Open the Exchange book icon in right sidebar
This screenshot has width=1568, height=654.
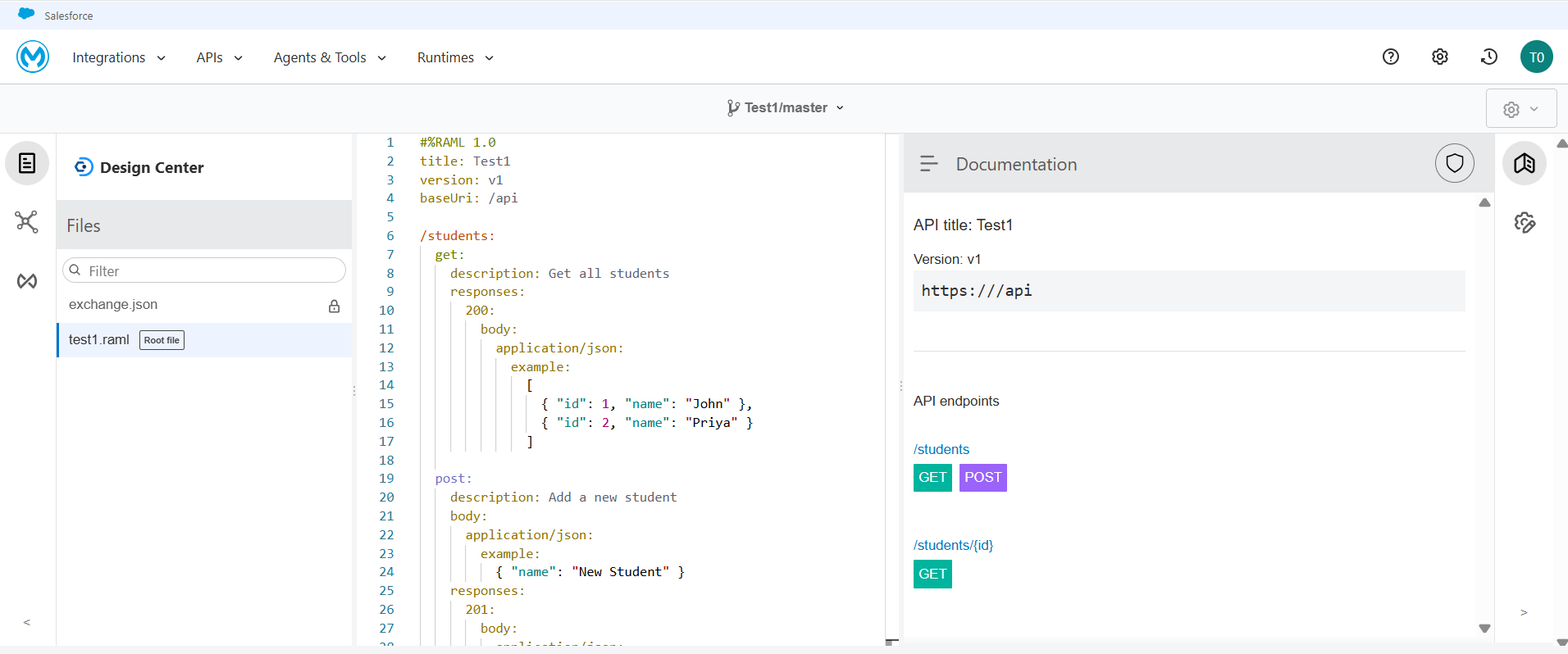point(1524,163)
